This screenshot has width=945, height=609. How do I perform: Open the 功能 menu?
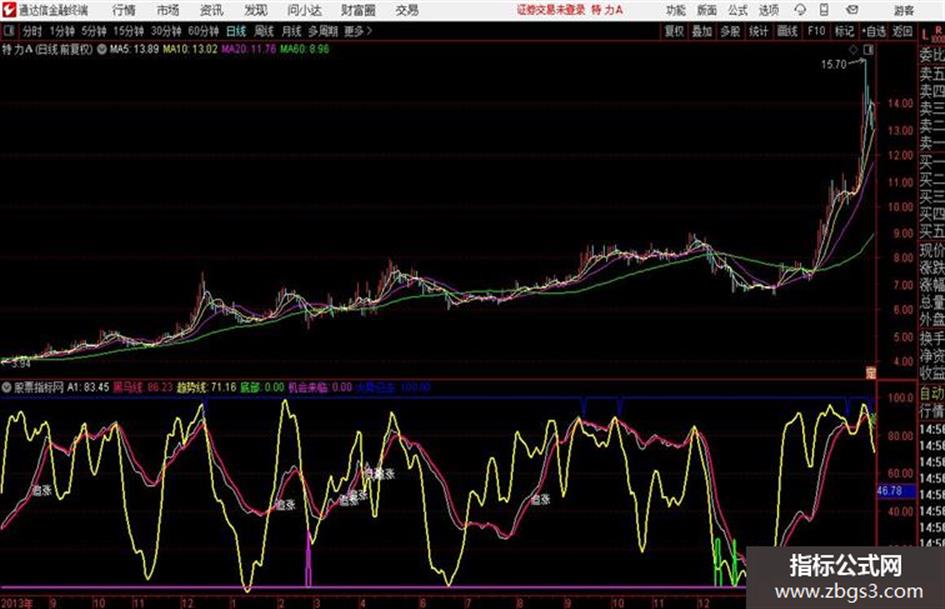click(676, 10)
